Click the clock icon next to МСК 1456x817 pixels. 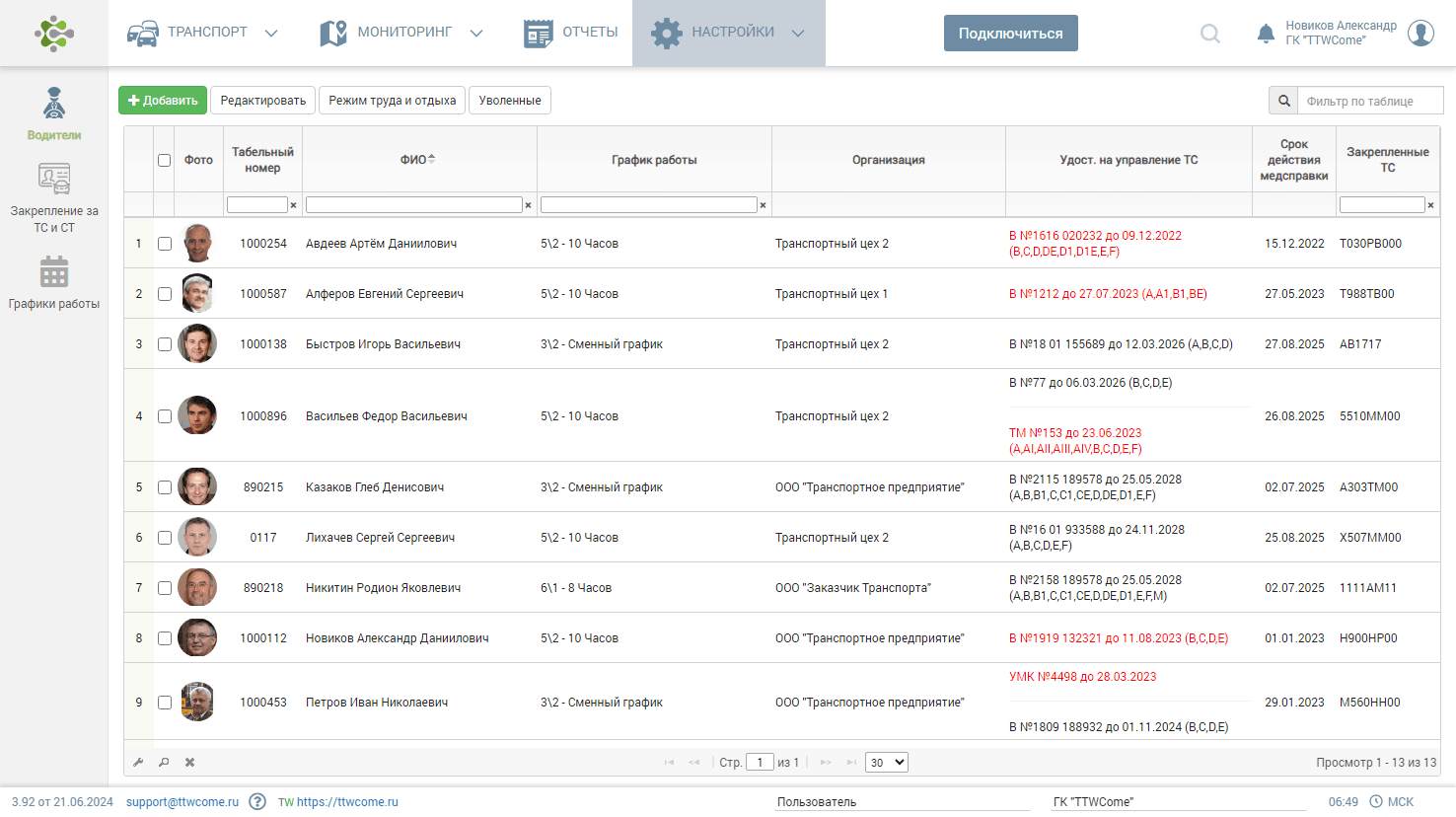click(x=1375, y=802)
